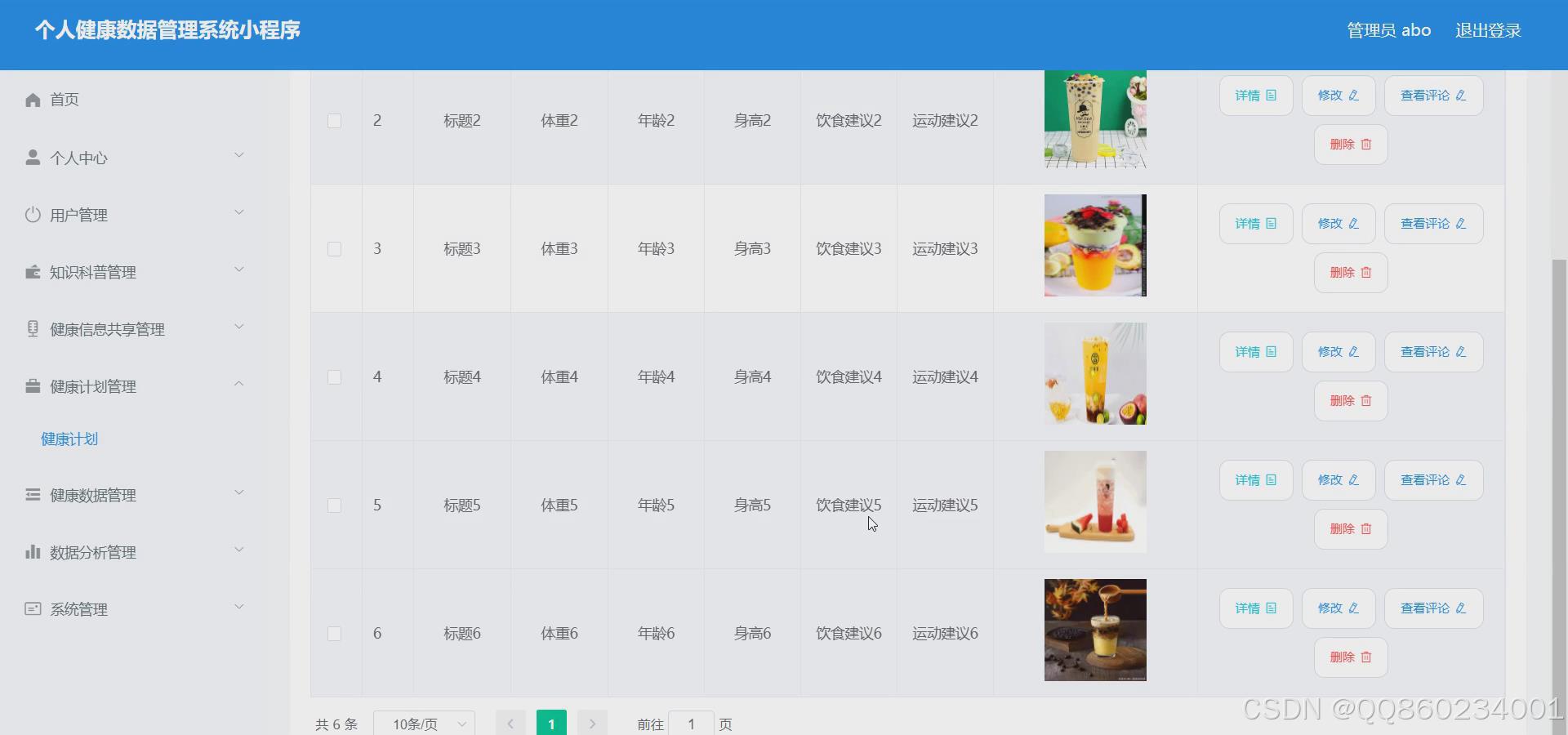The image size is (1568, 735).
Task: Open the beverage thumbnail on row 6
Action: [x=1094, y=630]
